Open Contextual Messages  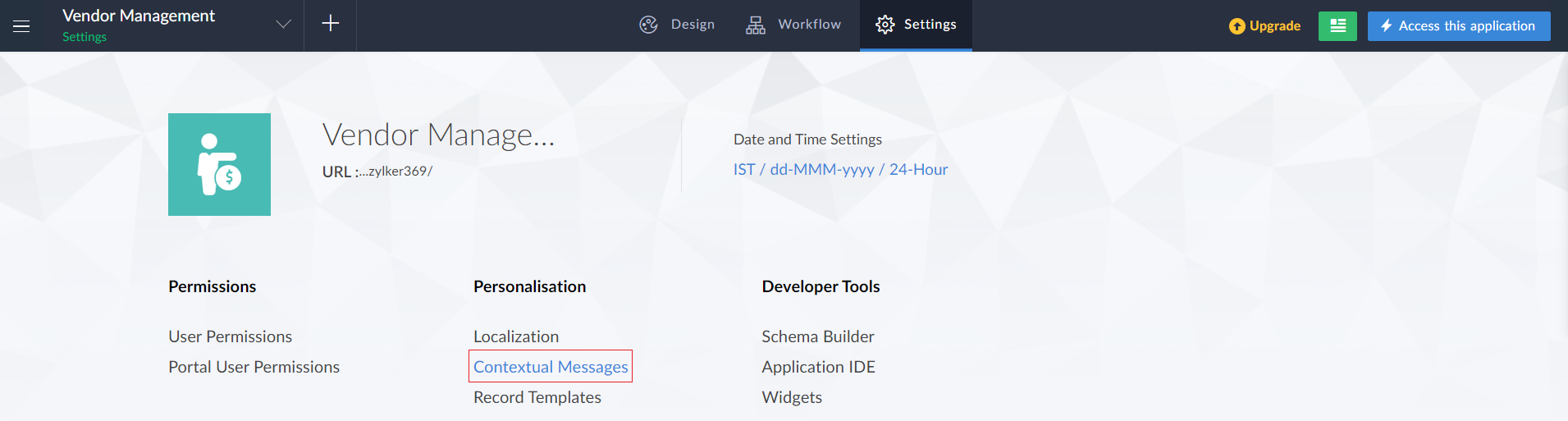point(551,367)
